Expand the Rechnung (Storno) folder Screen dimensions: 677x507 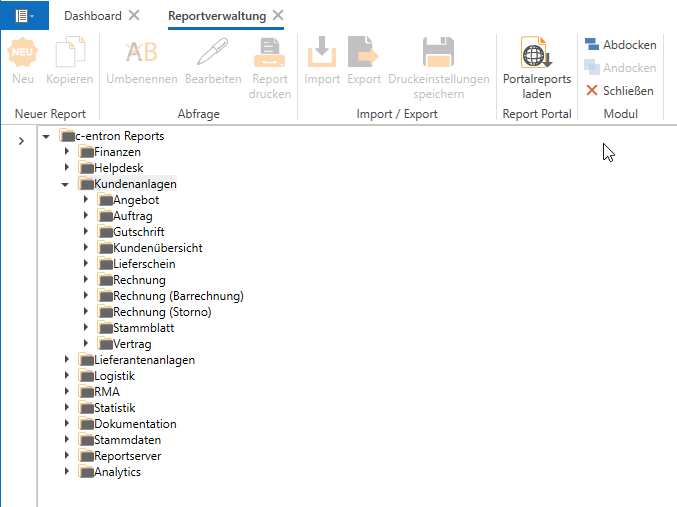[85, 311]
